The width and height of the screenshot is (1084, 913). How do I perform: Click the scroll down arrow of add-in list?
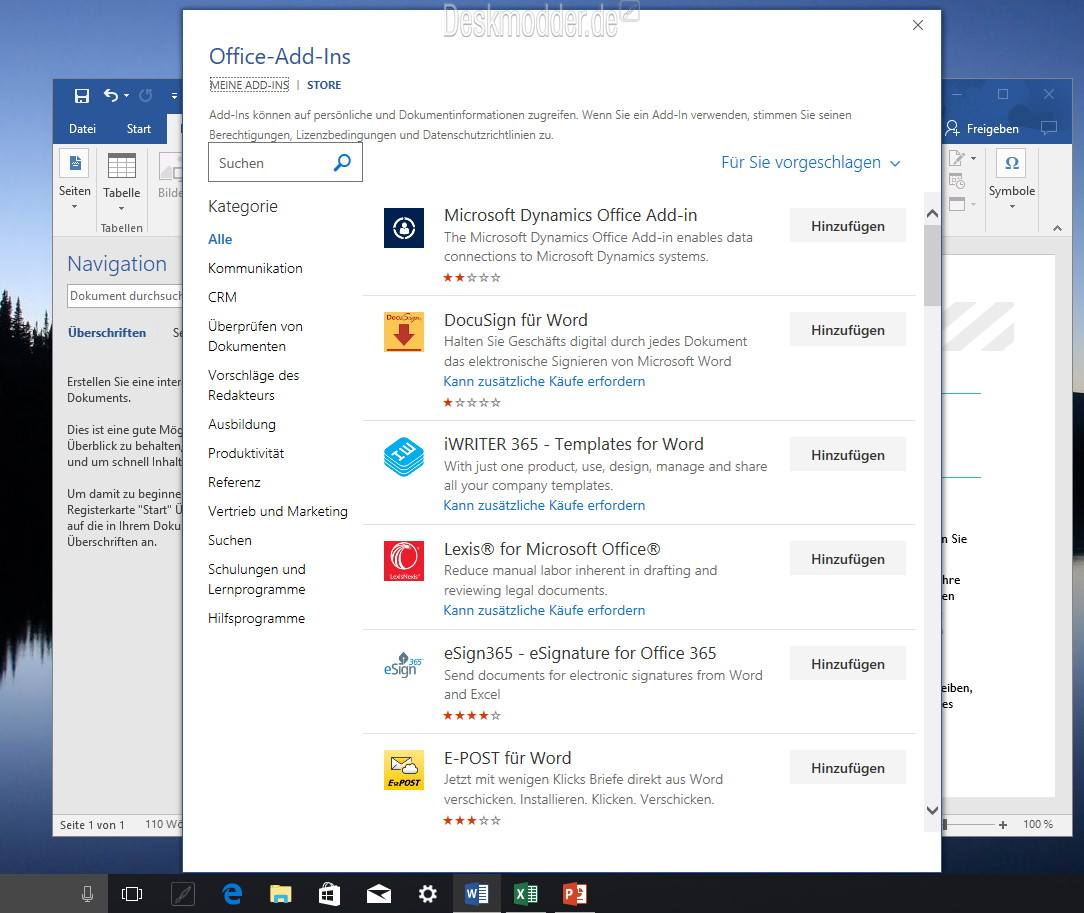click(932, 810)
